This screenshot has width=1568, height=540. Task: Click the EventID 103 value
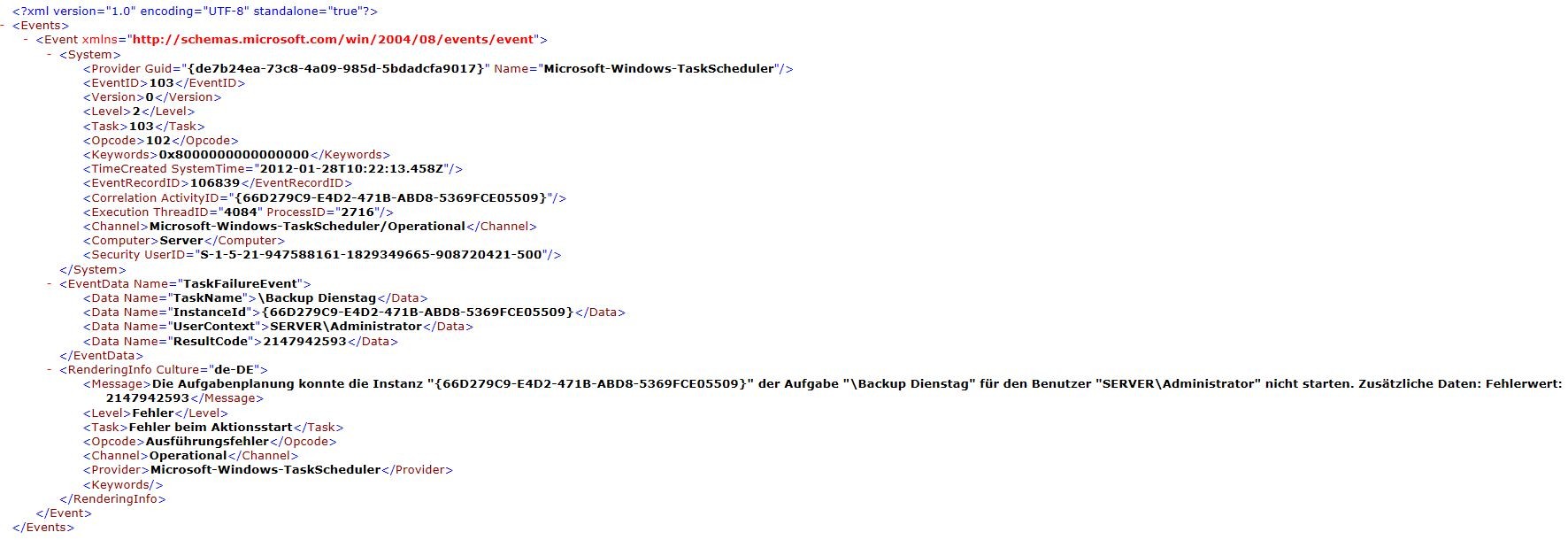[161, 83]
